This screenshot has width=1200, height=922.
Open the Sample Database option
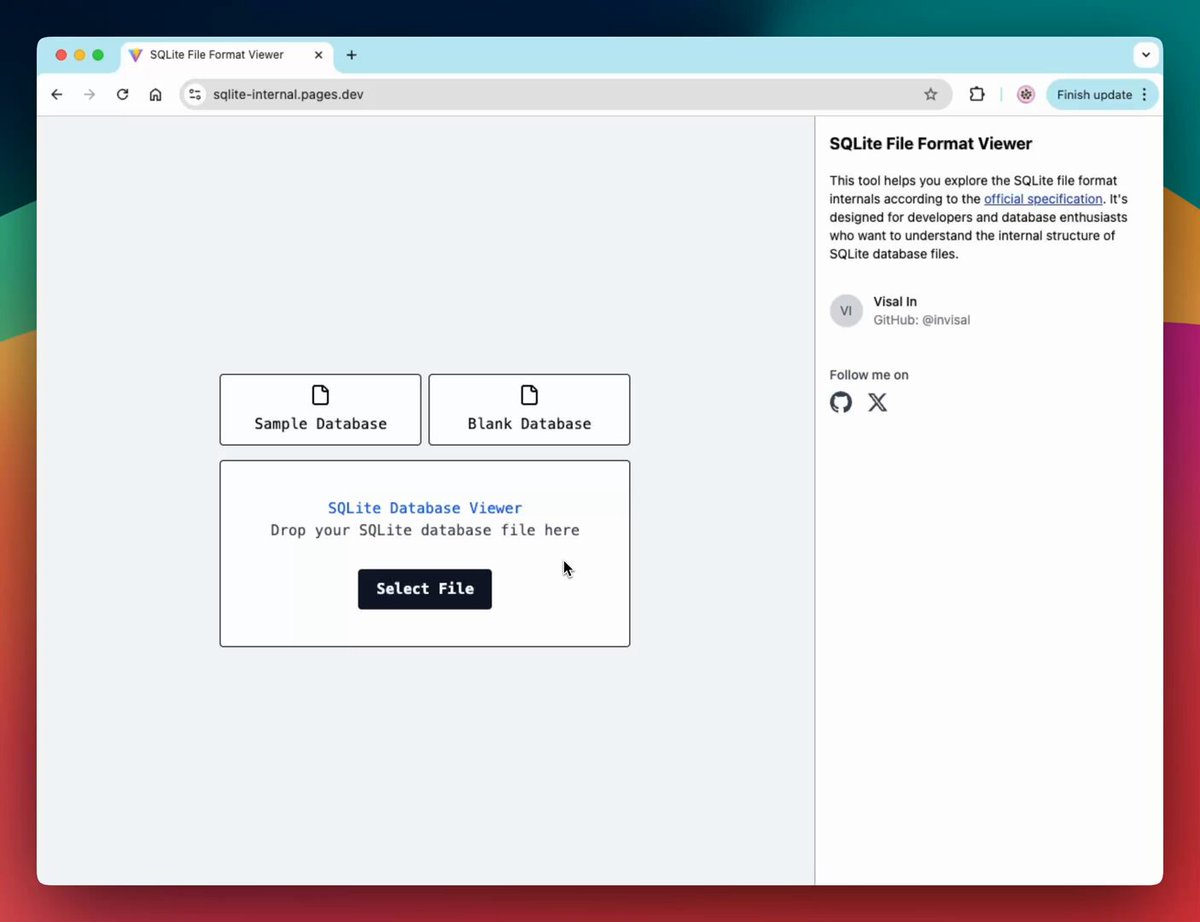[320, 410]
